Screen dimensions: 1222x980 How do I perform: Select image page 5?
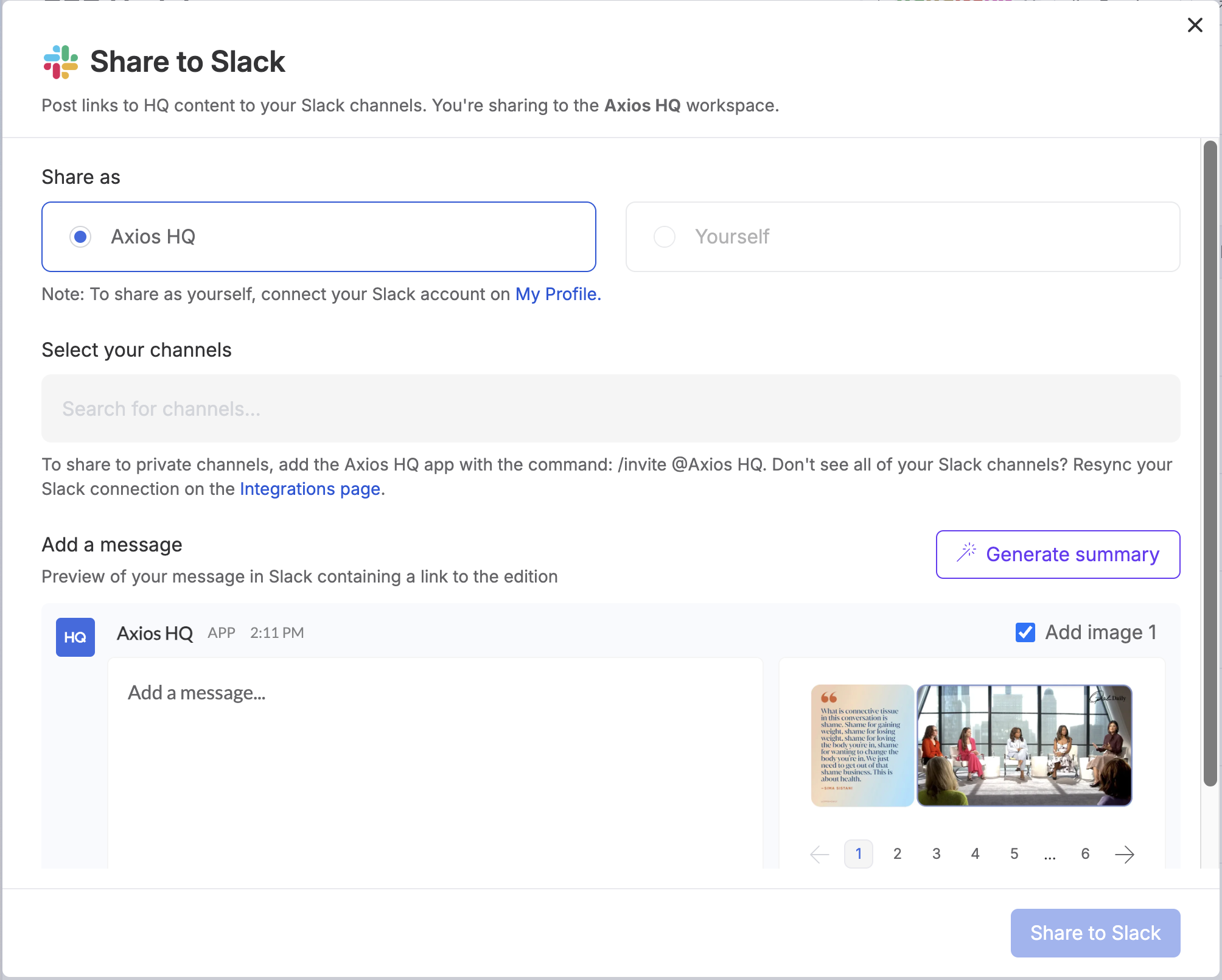(x=1014, y=854)
